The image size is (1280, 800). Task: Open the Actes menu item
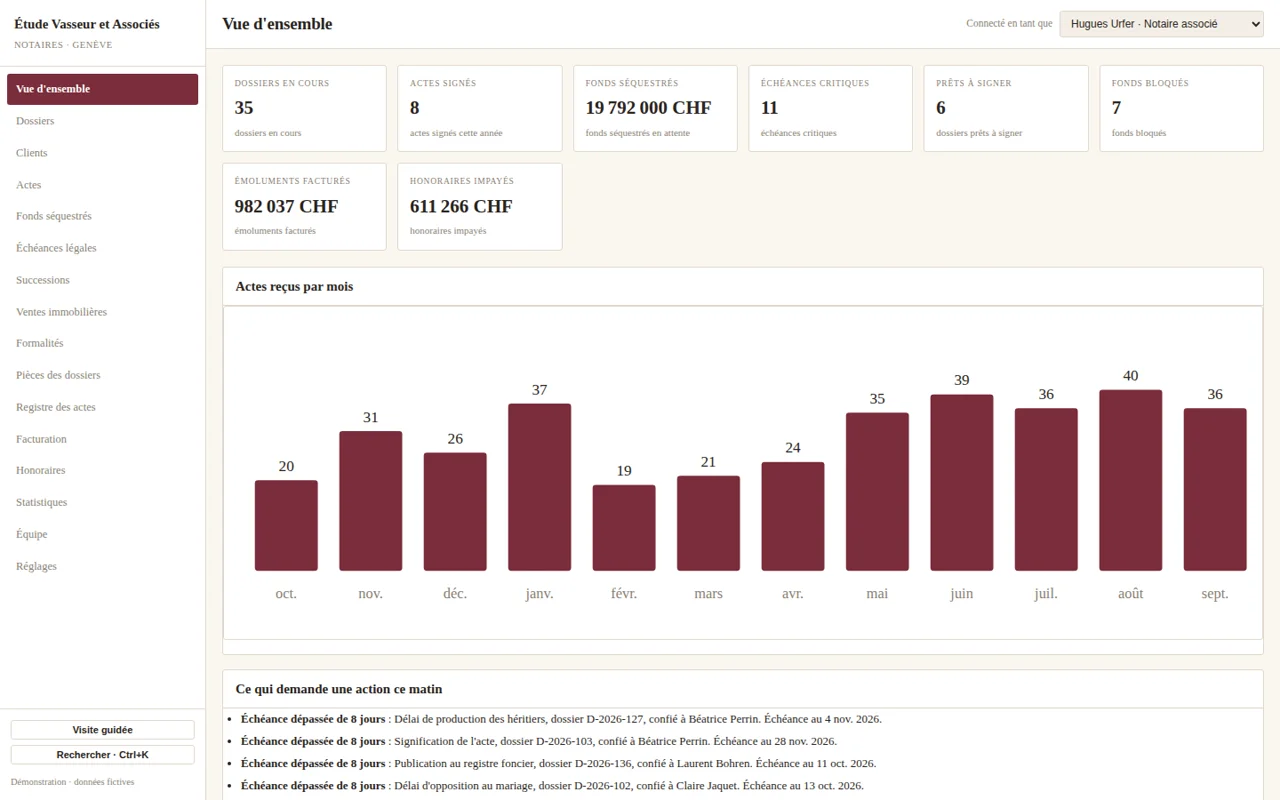pyautogui.click(x=102, y=185)
